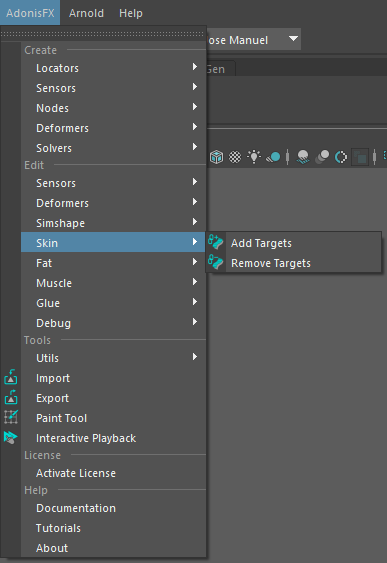Choose Activate License
The image size is (387, 563).
pos(113,473)
